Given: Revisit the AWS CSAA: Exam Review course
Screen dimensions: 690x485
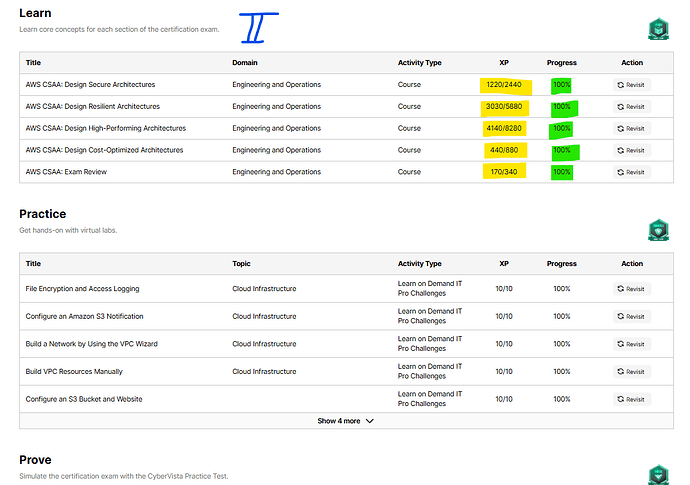Looking at the screenshot, I should (x=632, y=172).
